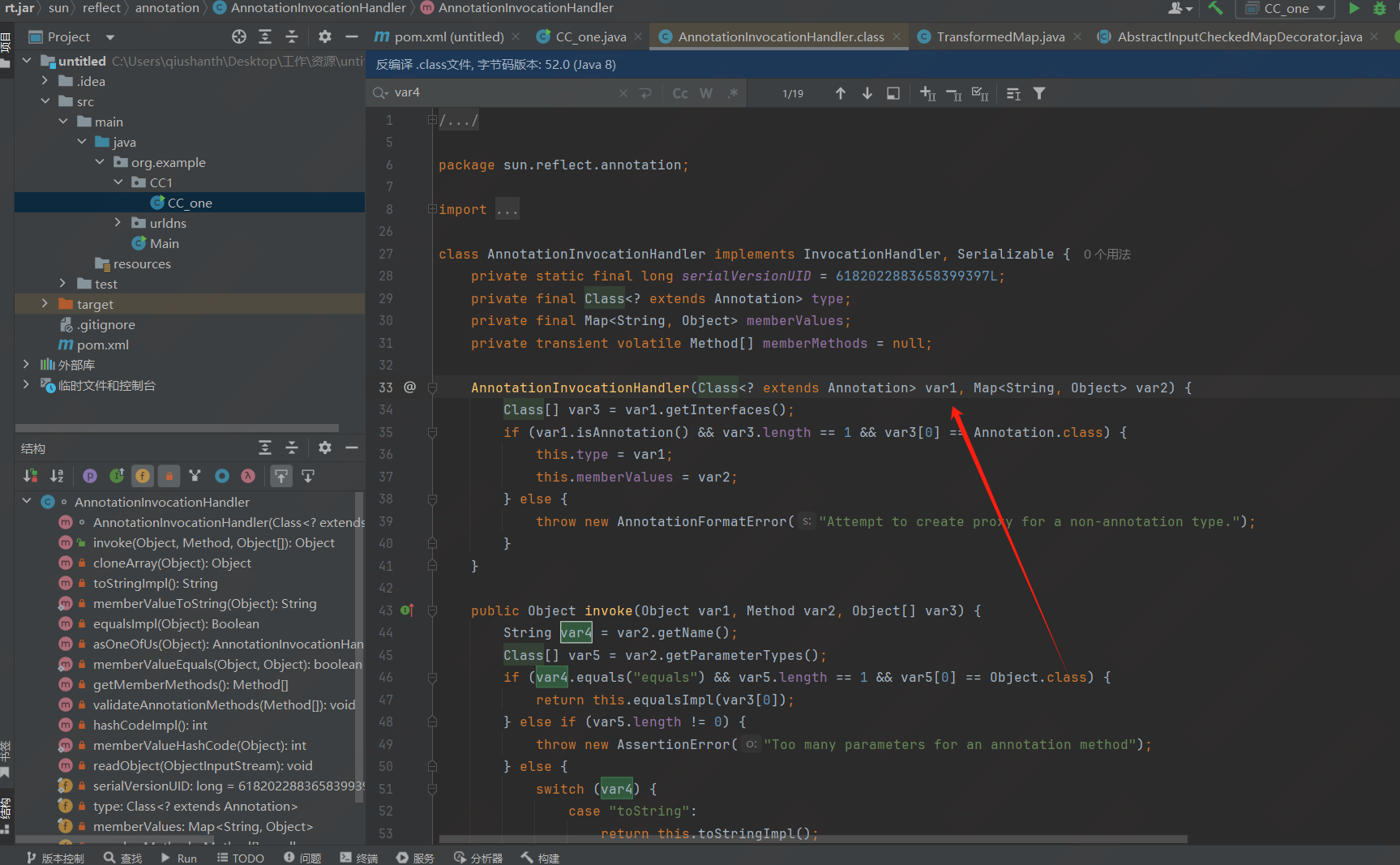Toggle show fields filter in structure panel
This screenshot has width=1400, height=865.
pyautogui.click(x=143, y=476)
